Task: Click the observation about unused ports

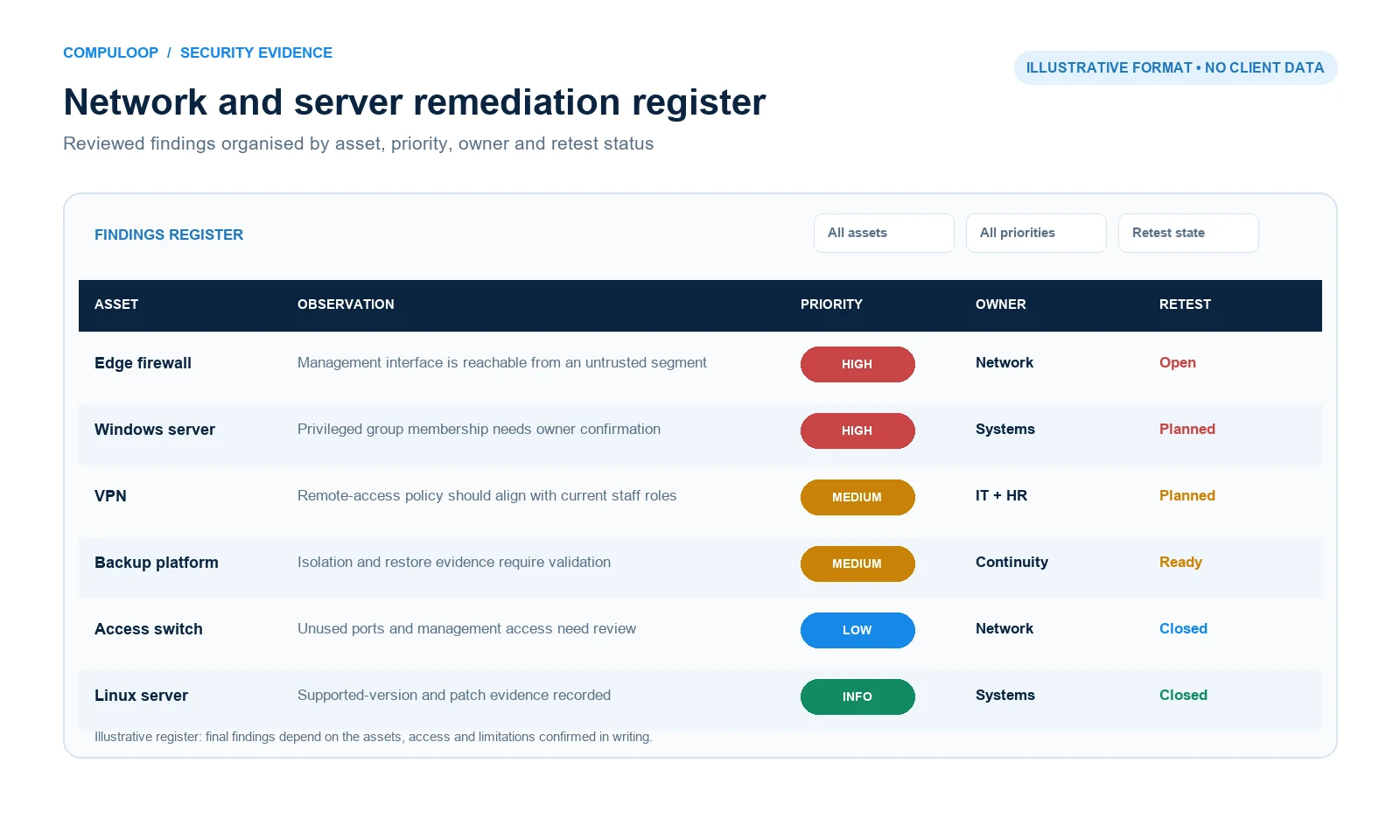Action: 466,629
